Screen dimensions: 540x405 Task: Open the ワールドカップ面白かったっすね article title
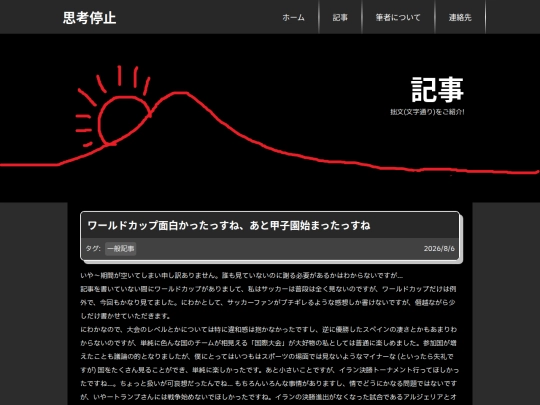pyautogui.click(x=229, y=226)
